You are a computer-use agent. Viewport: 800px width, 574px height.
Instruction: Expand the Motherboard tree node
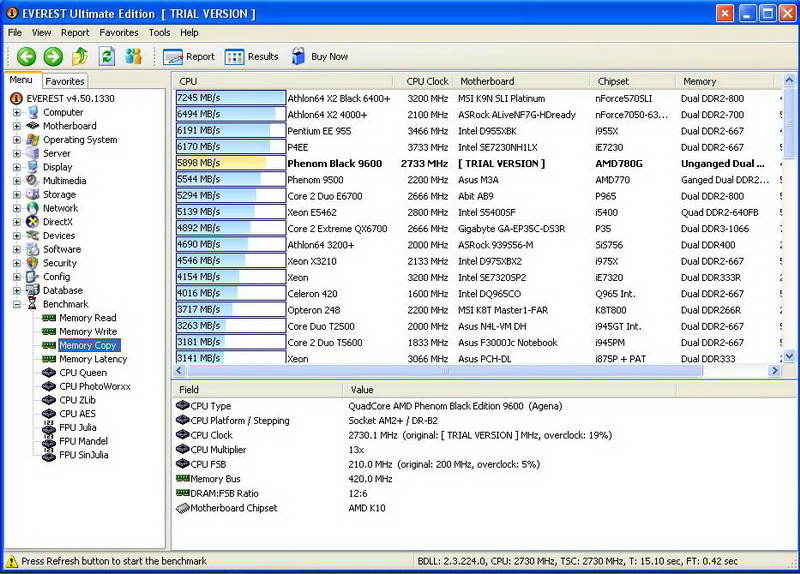coord(17,126)
